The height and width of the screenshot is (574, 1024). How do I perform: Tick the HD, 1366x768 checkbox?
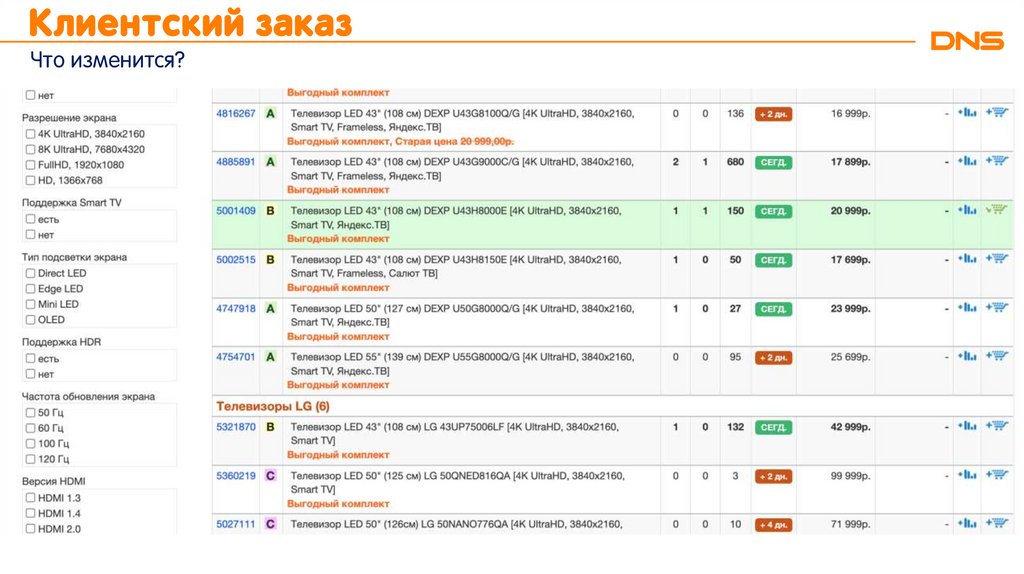[30, 180]
